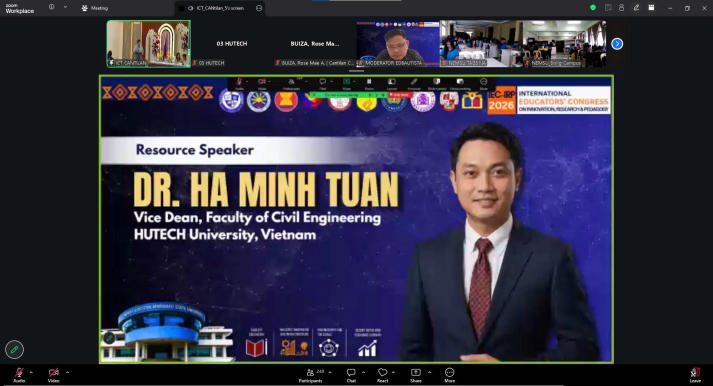This screenshot has height=386, width=713.
Task: Expand the caret next to Participants
Action: 330,372
